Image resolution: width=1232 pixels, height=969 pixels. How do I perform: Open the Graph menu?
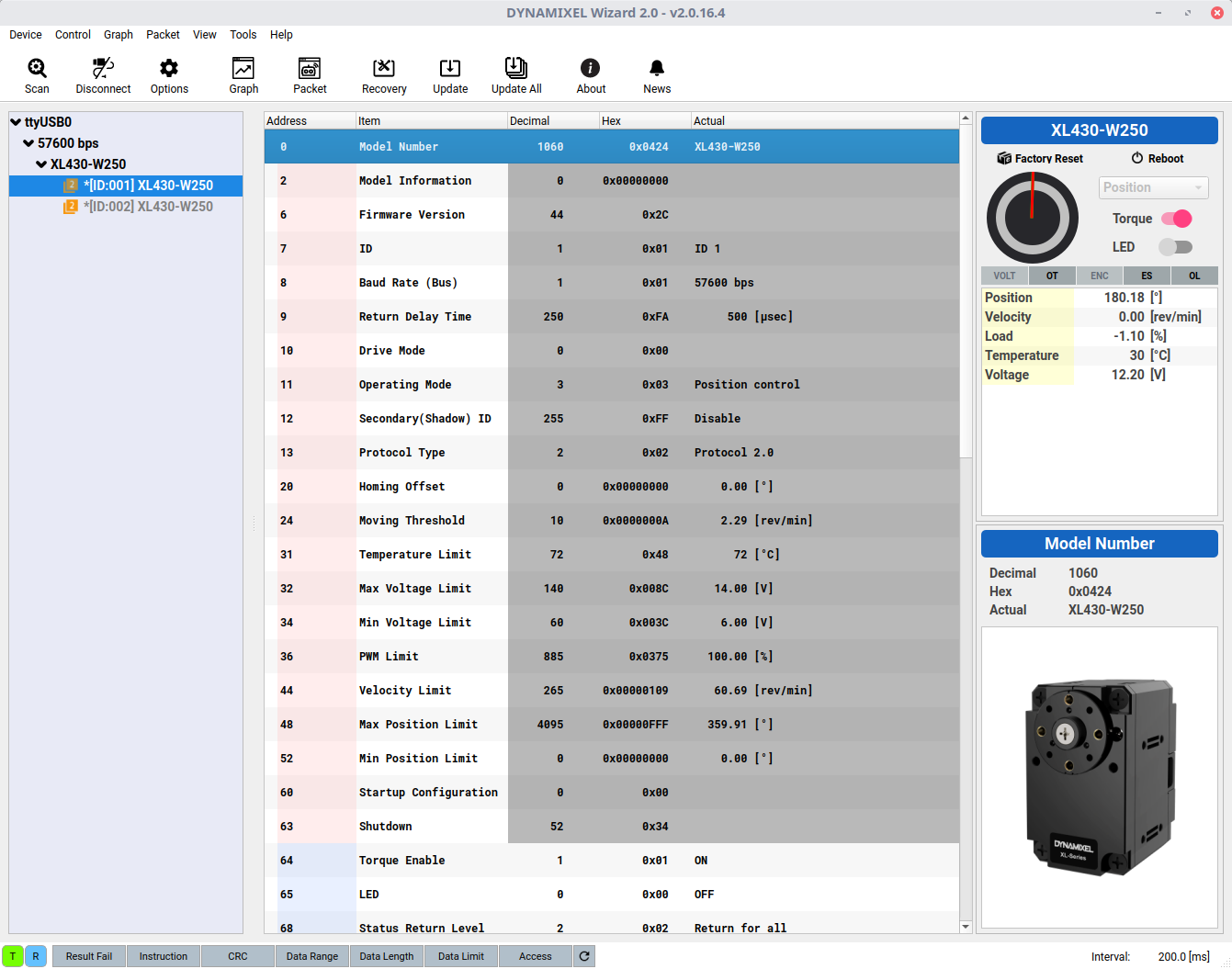tap(119, 35)
